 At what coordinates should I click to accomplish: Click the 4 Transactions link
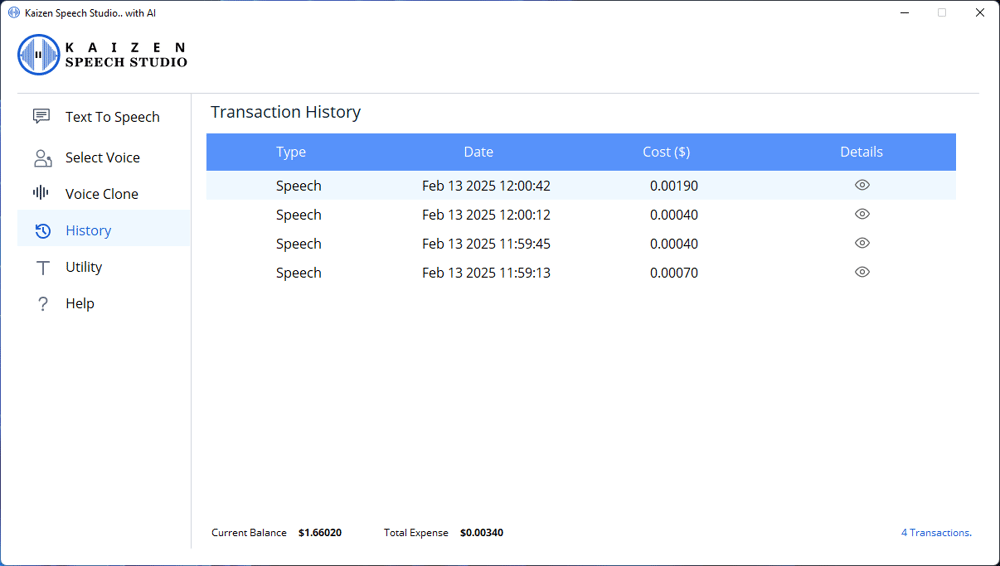pyautogui.click(x=935, y=533)
